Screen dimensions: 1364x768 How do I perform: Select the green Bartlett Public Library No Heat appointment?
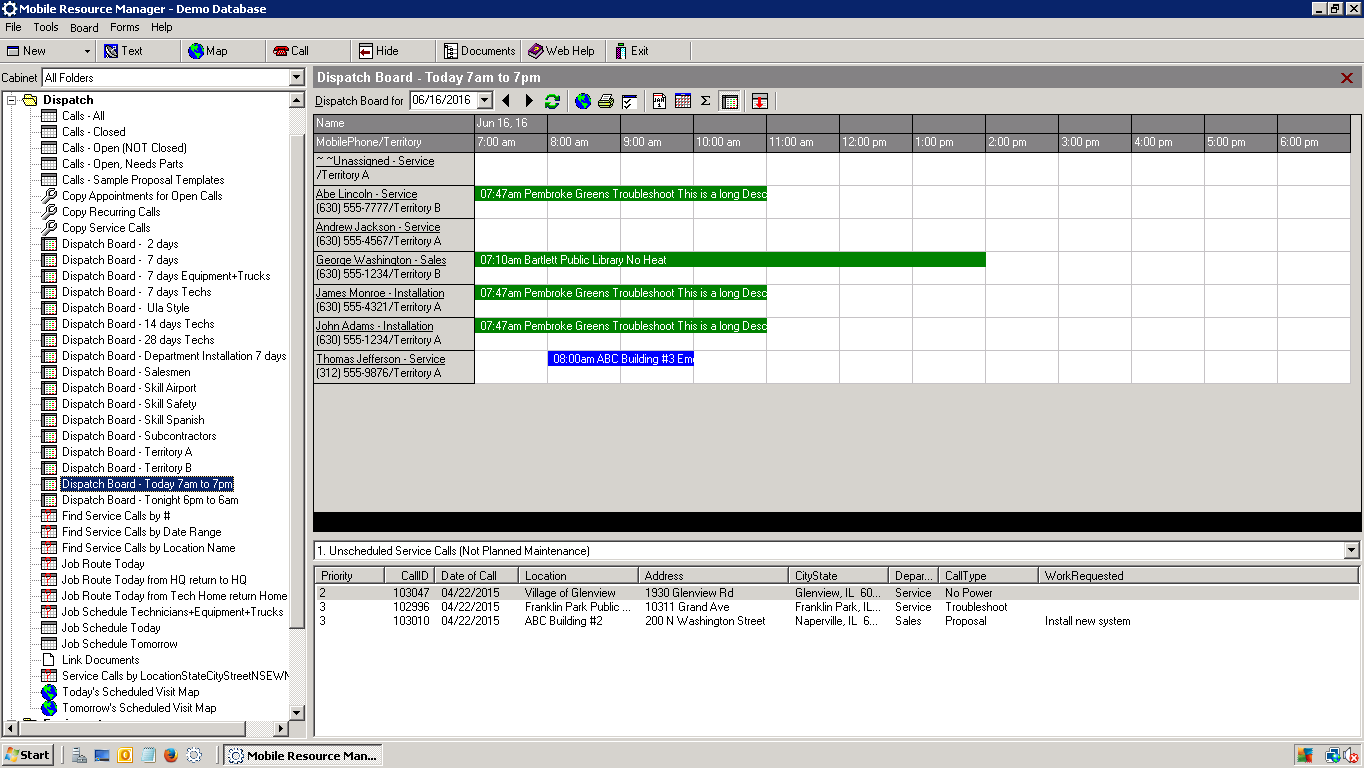point(730,260)
